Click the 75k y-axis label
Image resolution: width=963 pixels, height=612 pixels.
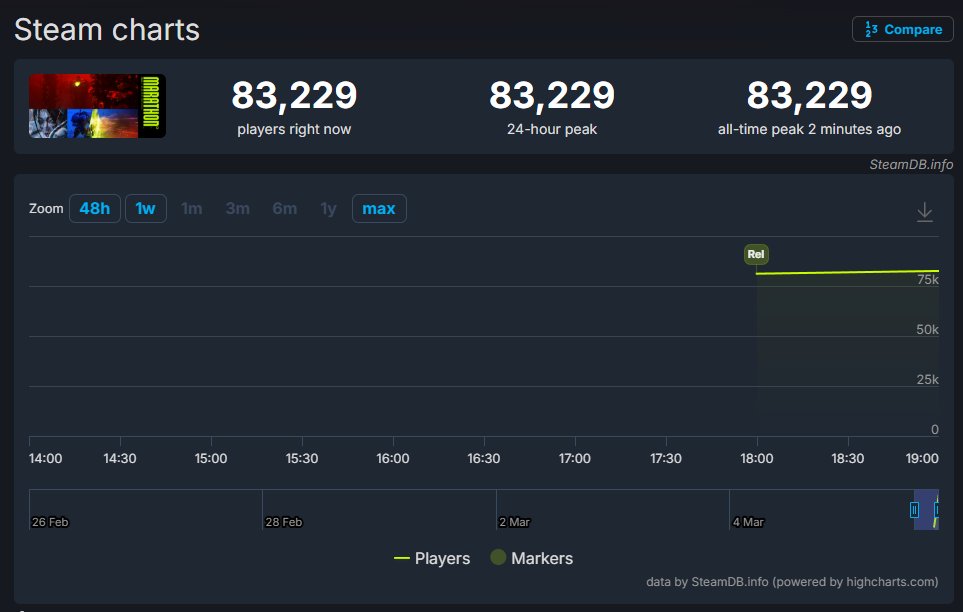[927, 280]
